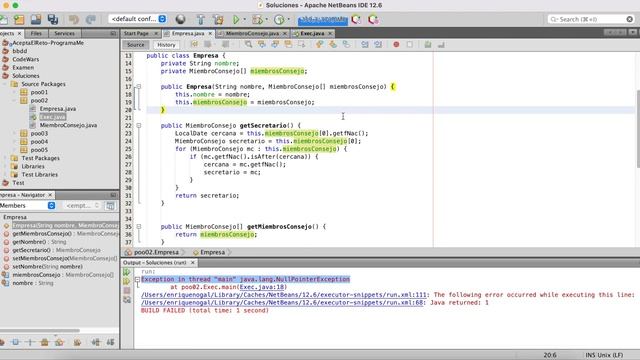Switch to the Start Page tab
The width and height of the screenshot is (640, 360).
[141, 33]
